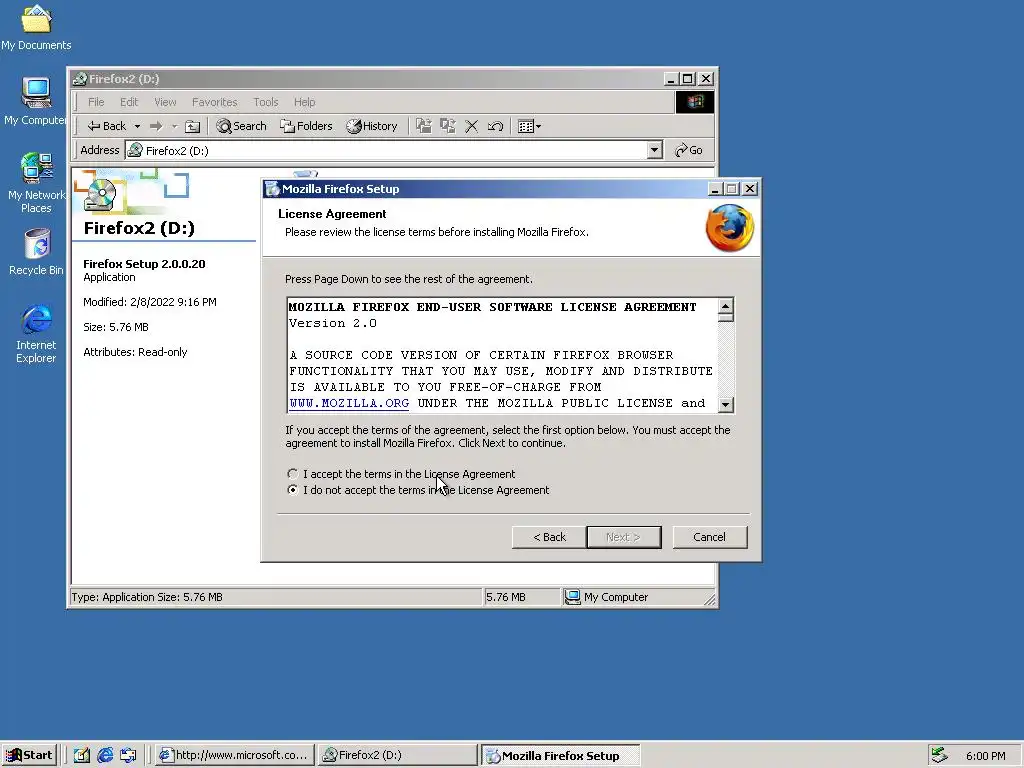Click Modified: 2/8/2022 9:16 PM text

[x=150, y=302]
